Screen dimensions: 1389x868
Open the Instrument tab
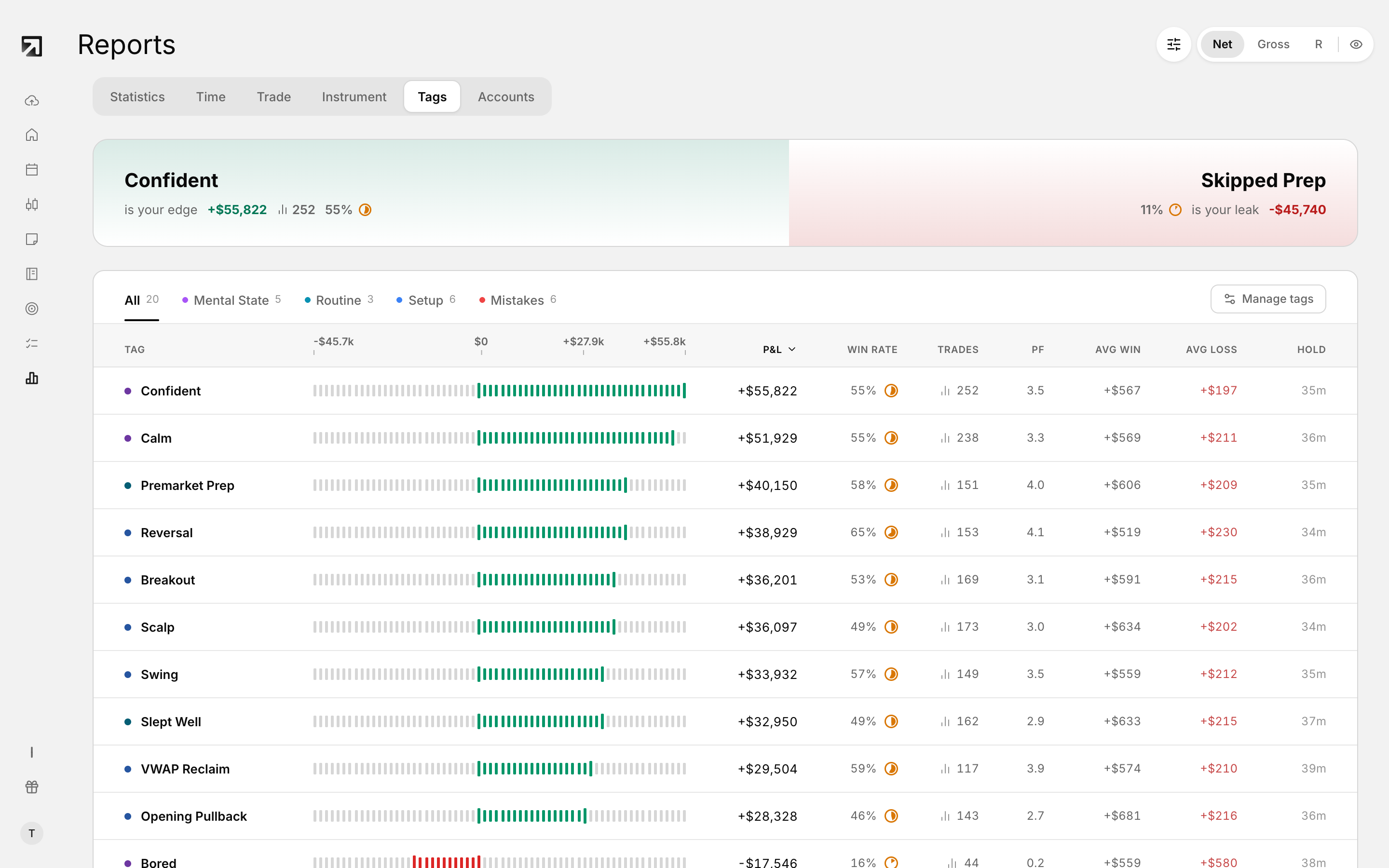(354, 96)
